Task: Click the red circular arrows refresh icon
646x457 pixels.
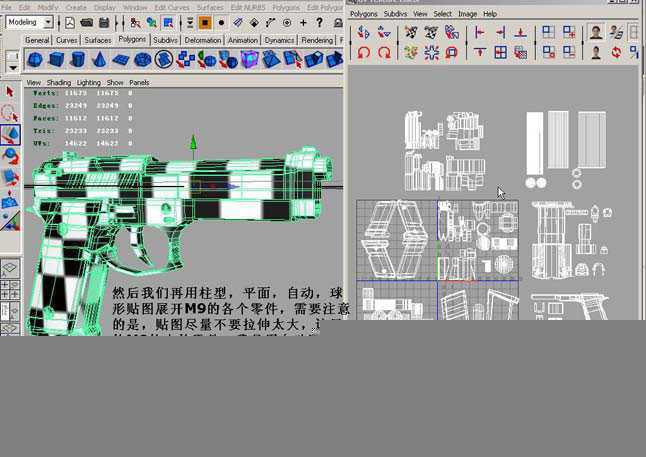Action: (616, 53)
